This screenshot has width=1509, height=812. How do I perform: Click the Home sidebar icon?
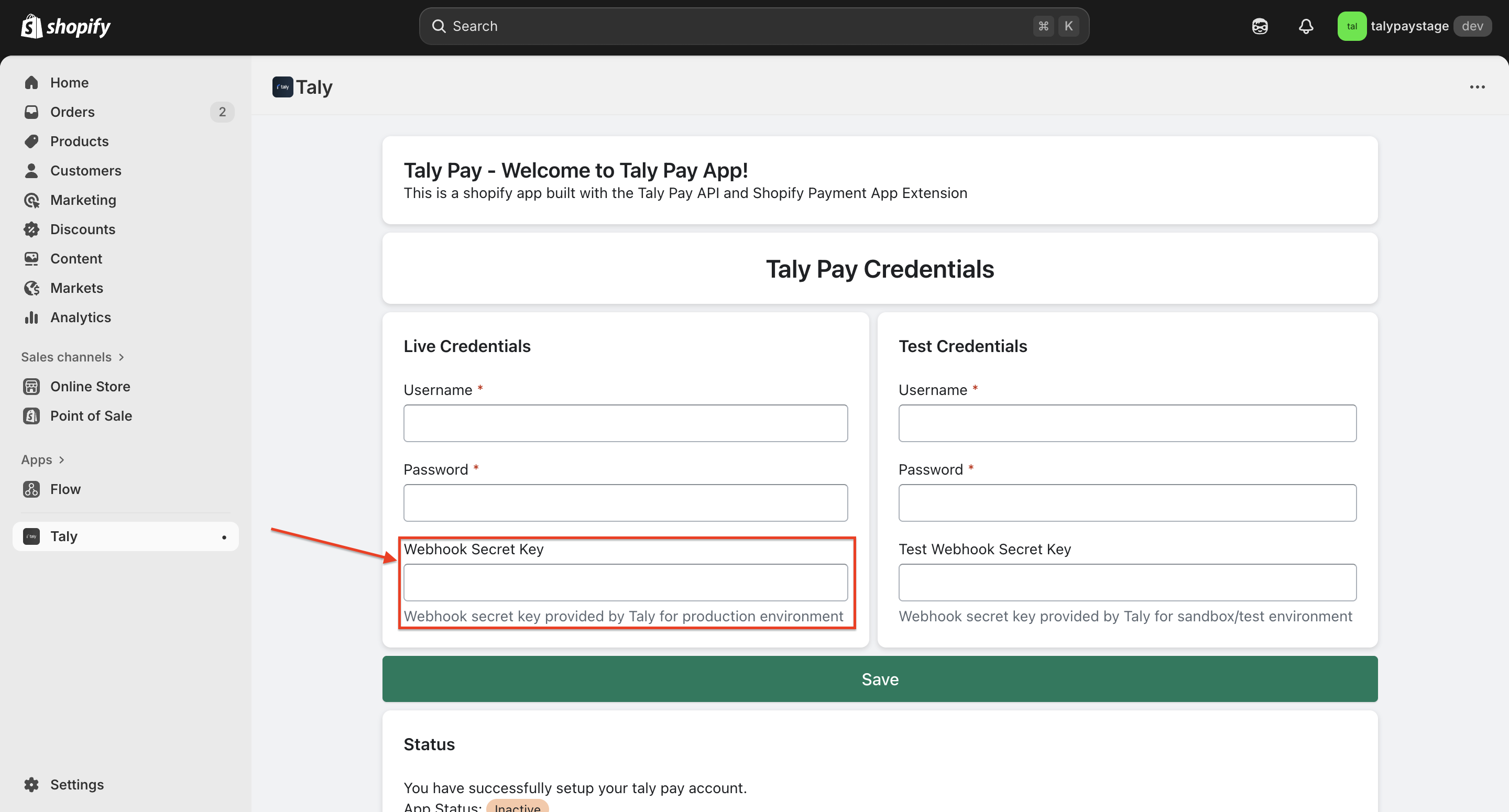31,83
